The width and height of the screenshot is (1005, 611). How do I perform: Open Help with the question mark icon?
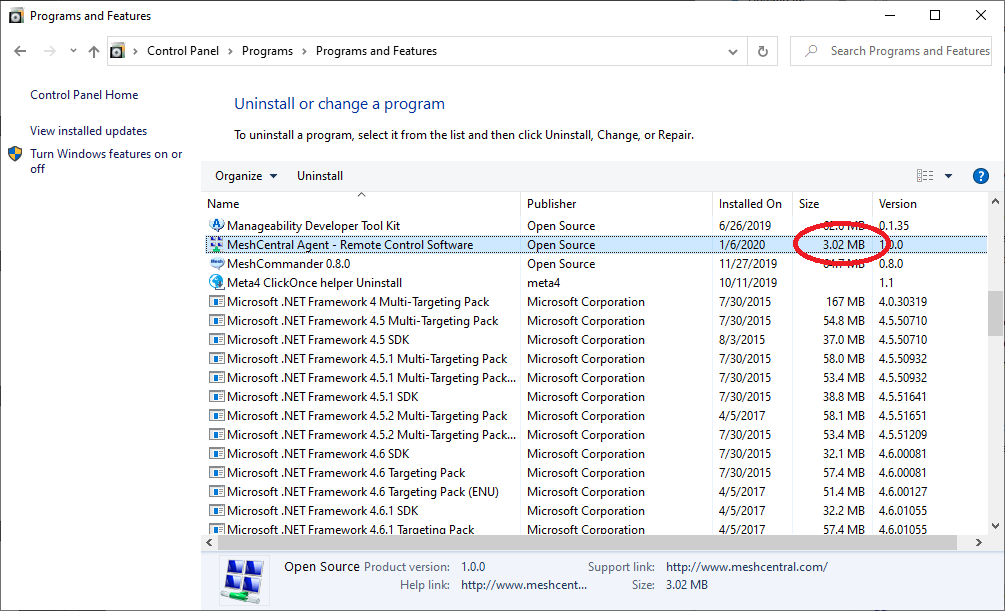[x=981, y=176]
